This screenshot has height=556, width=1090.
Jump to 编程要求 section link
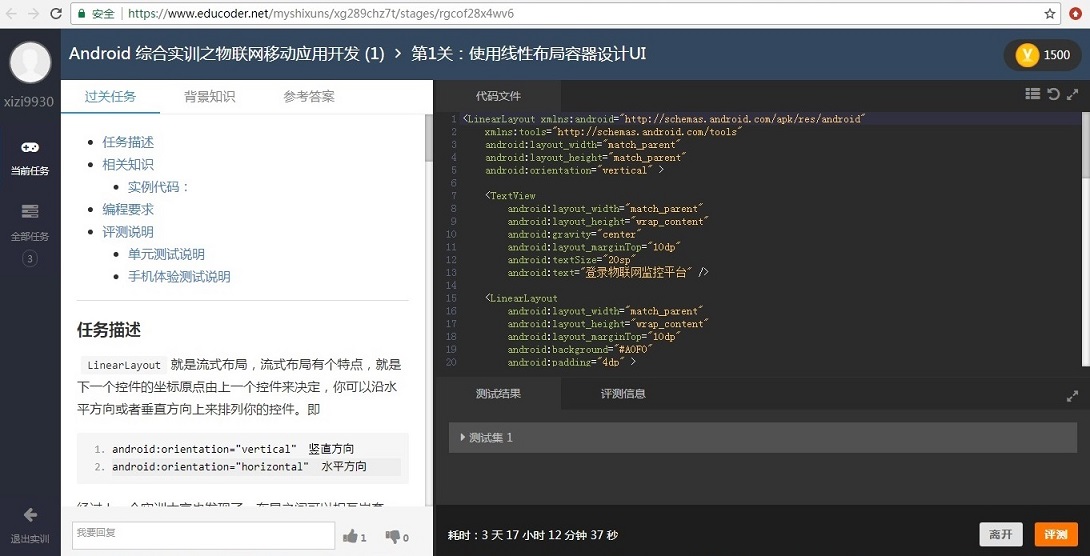pos(128,210)
